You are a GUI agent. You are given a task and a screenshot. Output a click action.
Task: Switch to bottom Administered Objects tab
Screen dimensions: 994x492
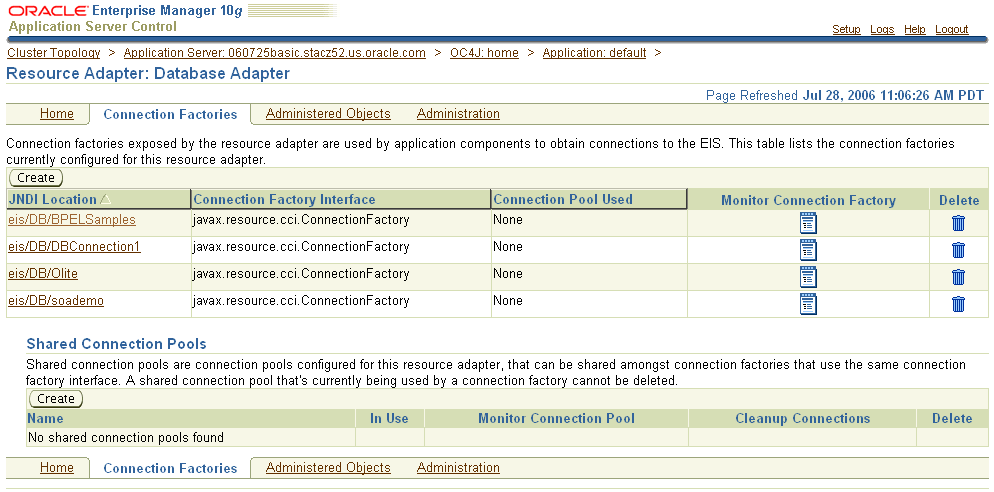(x=328, y=468)
